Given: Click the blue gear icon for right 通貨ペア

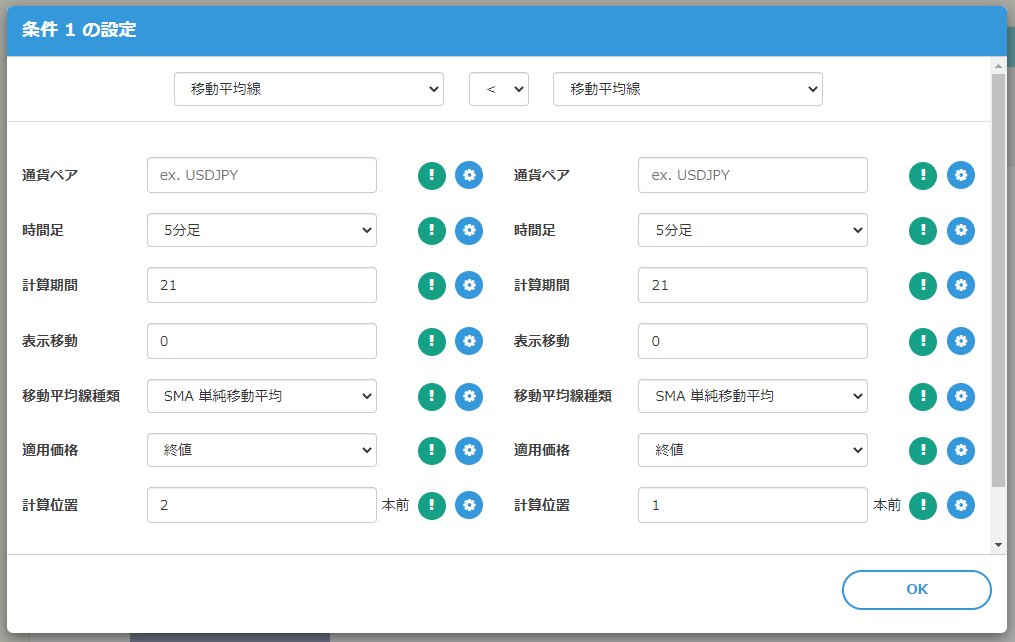Looking at the screenshot, I should [960, 175].
